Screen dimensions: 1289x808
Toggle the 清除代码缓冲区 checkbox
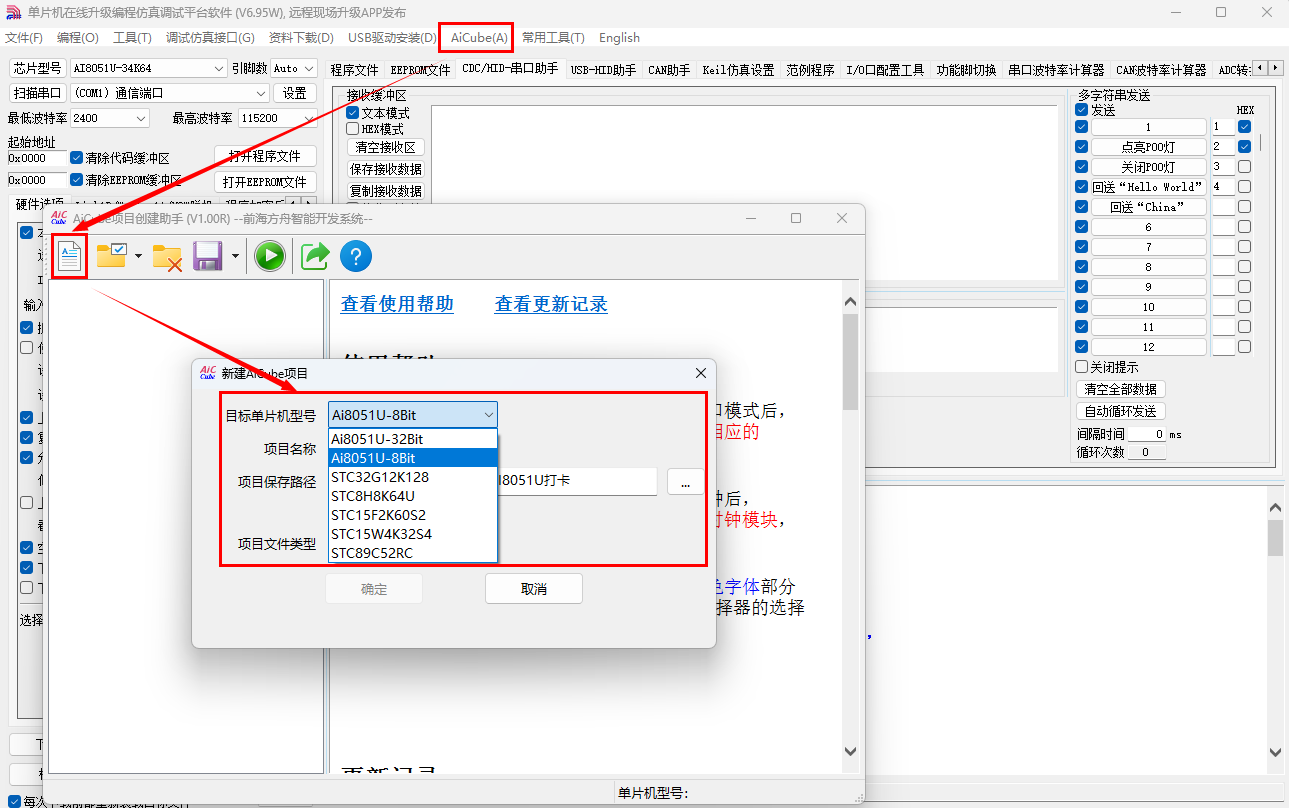tap(77, 158)
